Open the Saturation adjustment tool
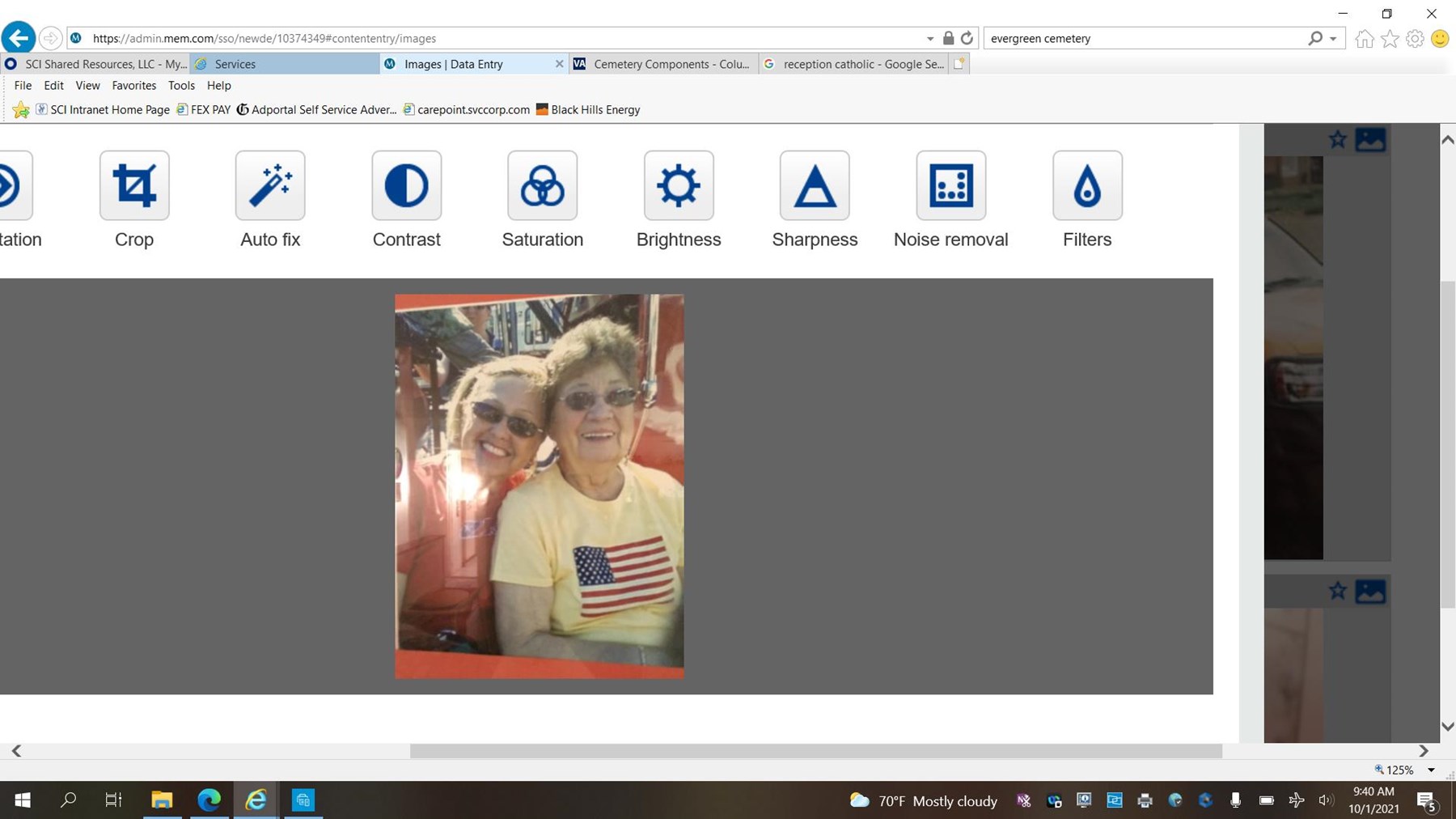This screenshot has height=819, width=1456. (542, 186)
